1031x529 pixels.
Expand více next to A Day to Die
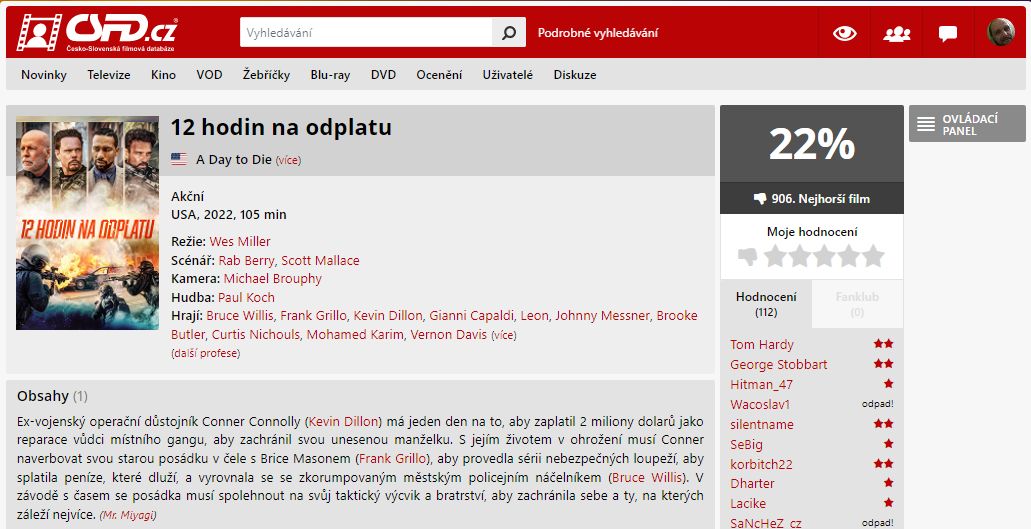[288, 160]
